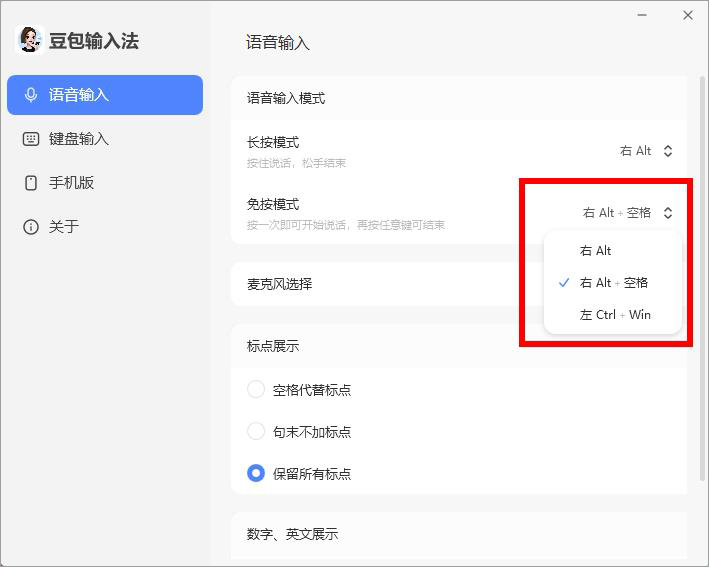Click the 麦克风选择 row

pyautogui.click(x=459, y=284)
